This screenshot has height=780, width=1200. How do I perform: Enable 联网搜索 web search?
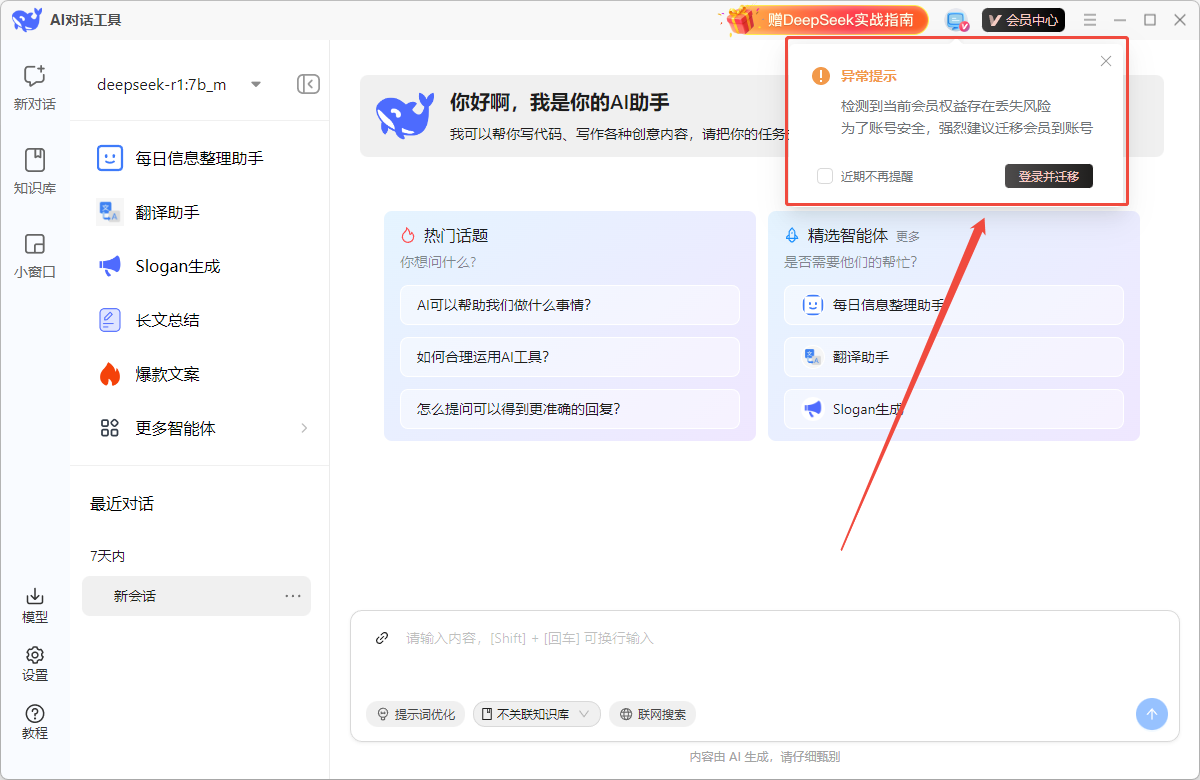click(x=652, y=714)
